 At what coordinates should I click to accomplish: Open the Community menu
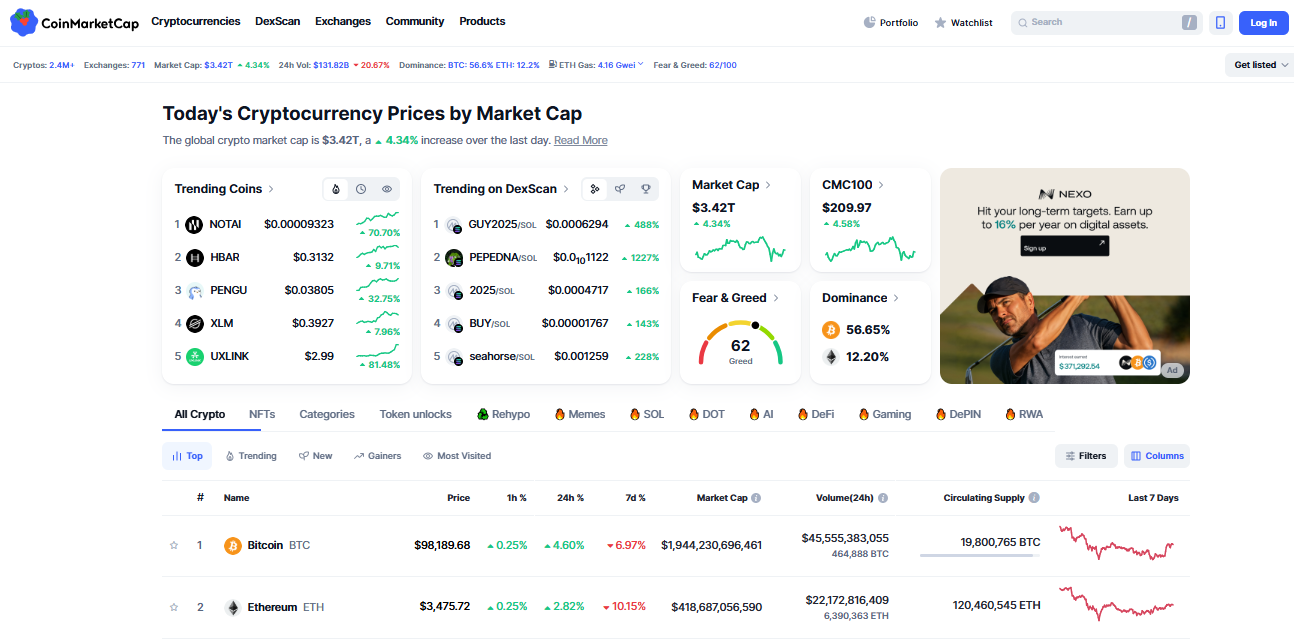(415, 21)
